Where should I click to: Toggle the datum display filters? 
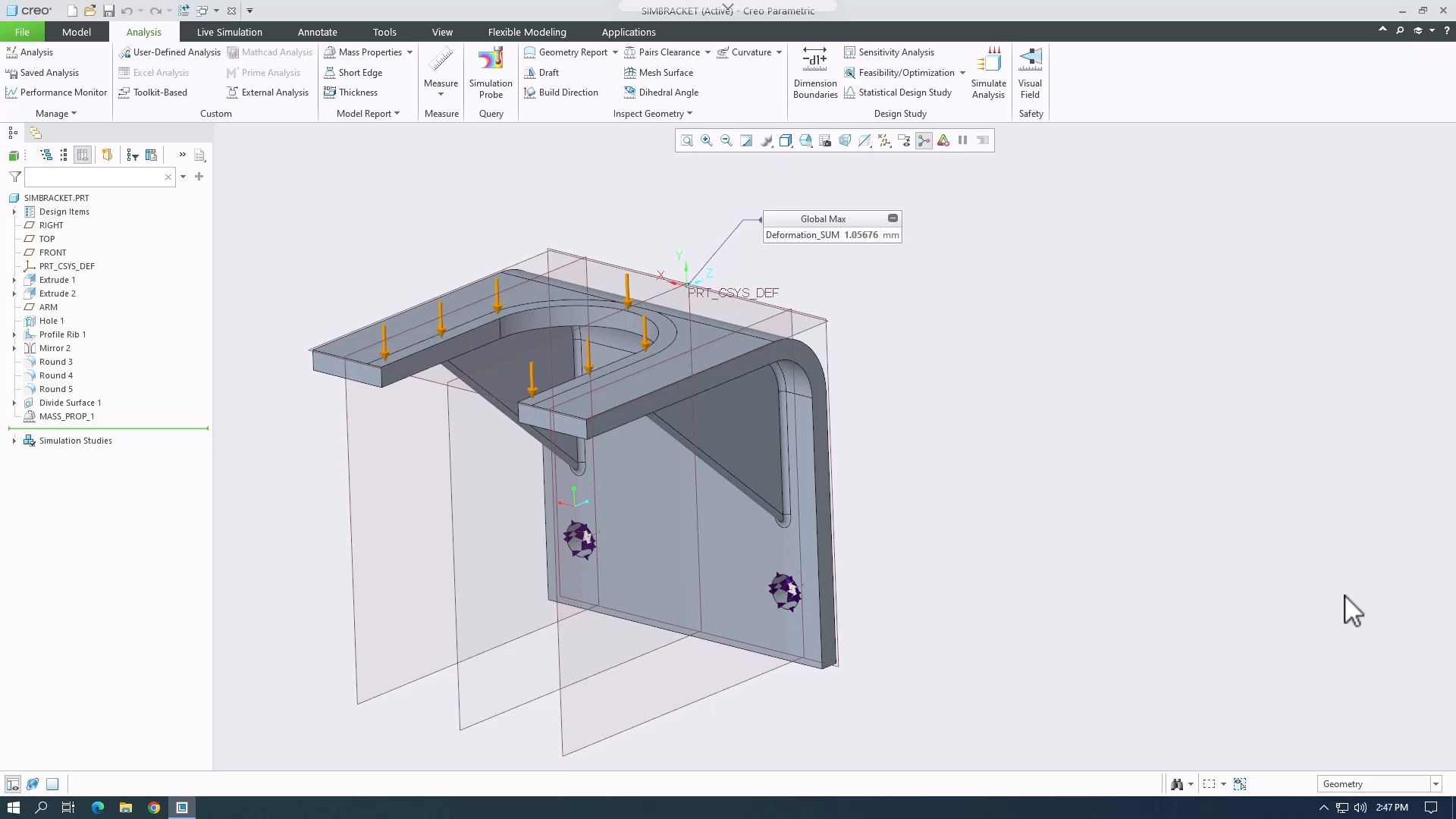click(884, 140)
